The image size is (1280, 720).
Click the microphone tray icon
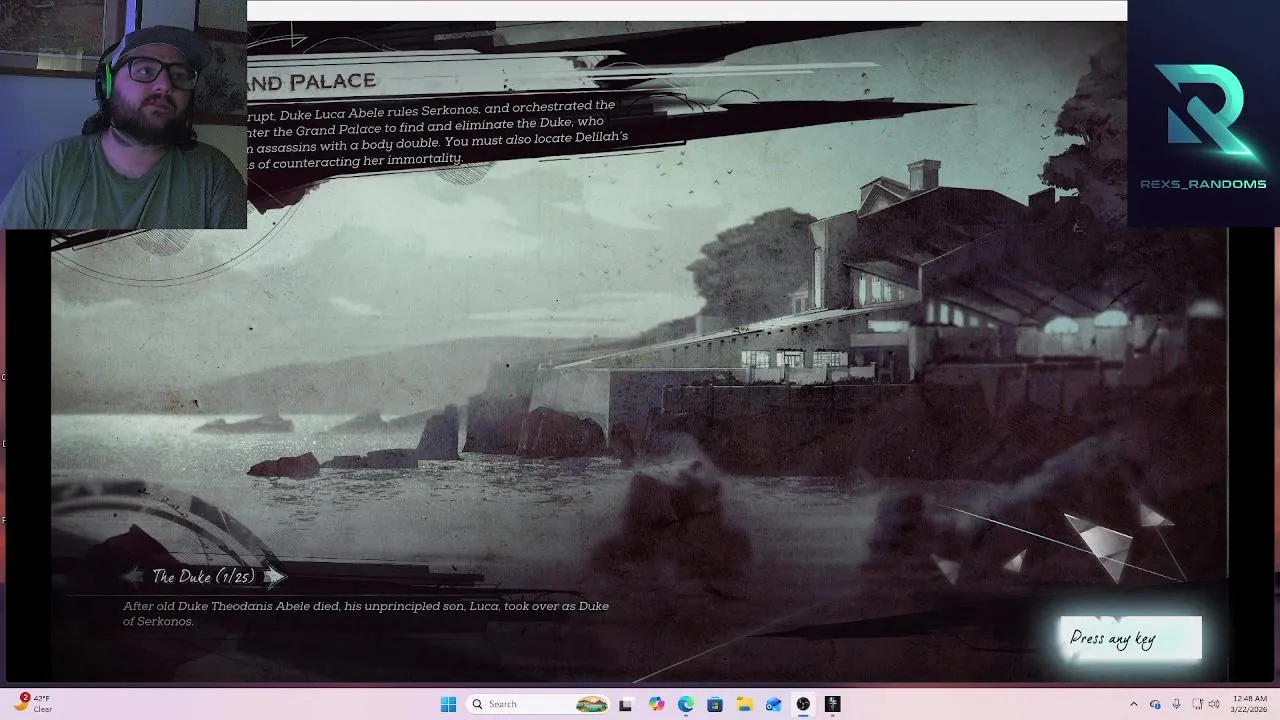click(x=1176, y=704)
